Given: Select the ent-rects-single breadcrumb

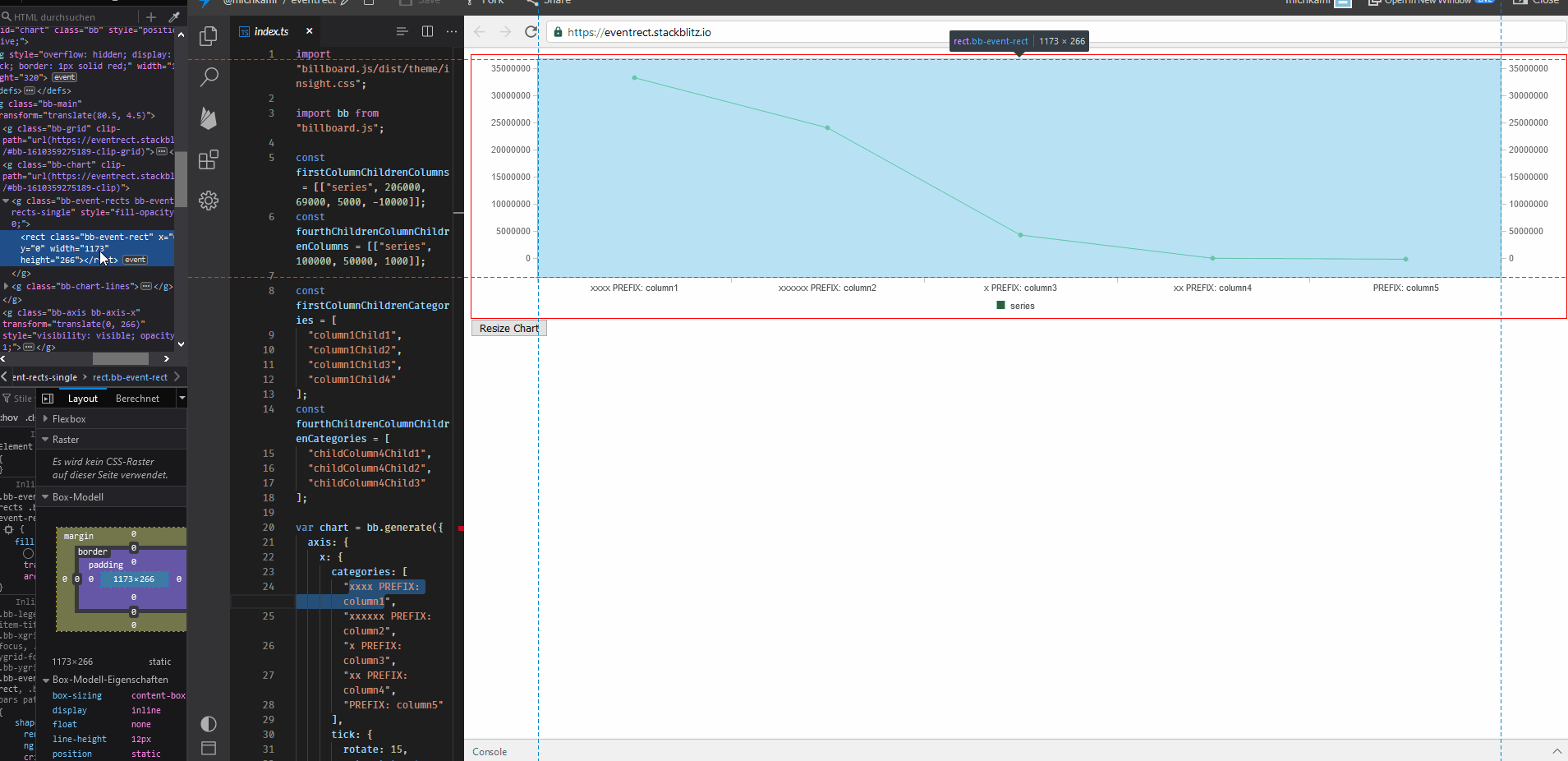Looking at the screenshot, I should click(x=45, y=377).
